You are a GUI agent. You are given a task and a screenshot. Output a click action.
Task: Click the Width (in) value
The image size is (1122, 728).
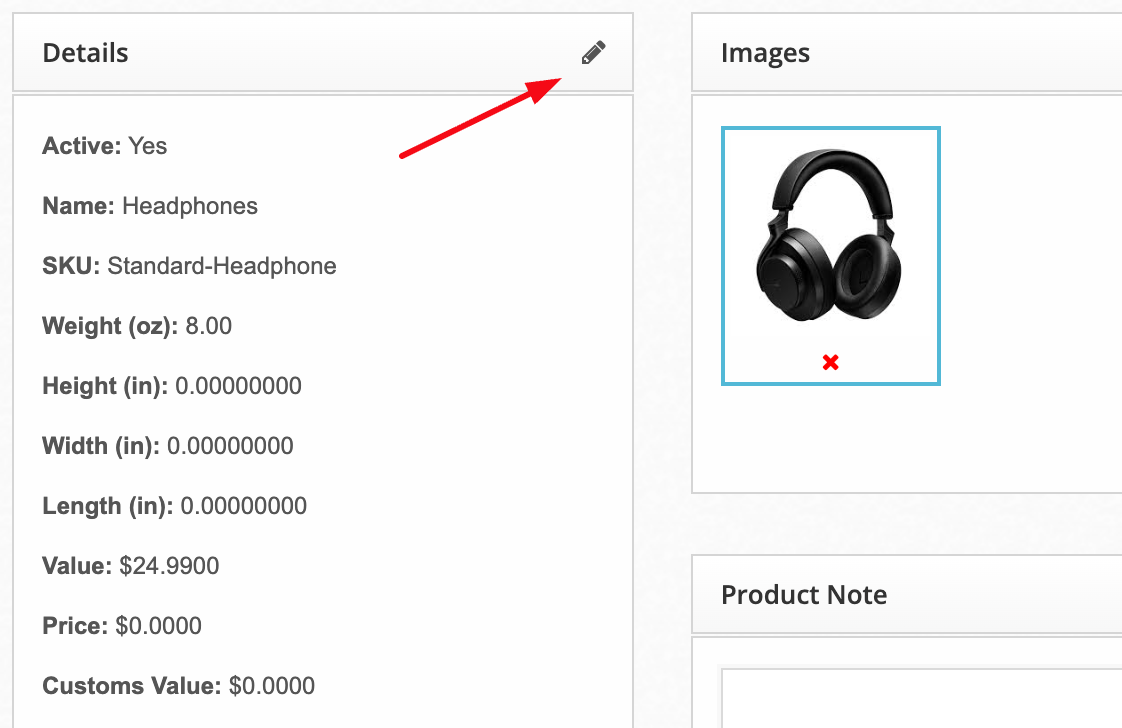click(x=230, y=446)
